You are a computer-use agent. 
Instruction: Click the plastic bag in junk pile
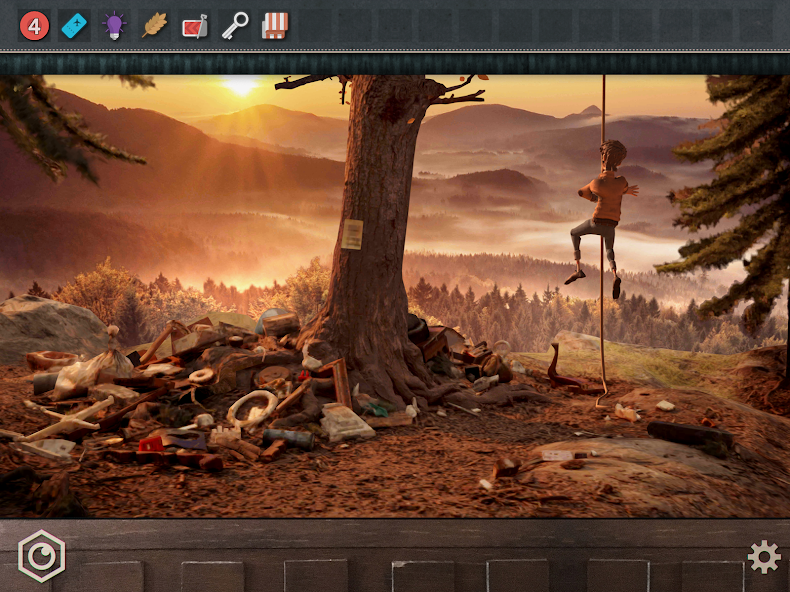[x=85, y=373]
